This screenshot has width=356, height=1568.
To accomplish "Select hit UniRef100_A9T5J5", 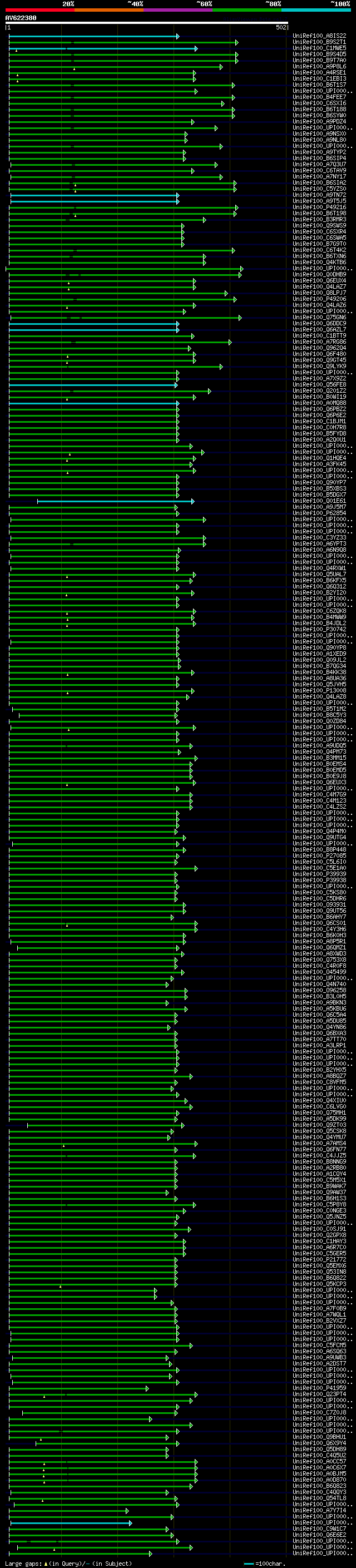I will click(319, 201).
